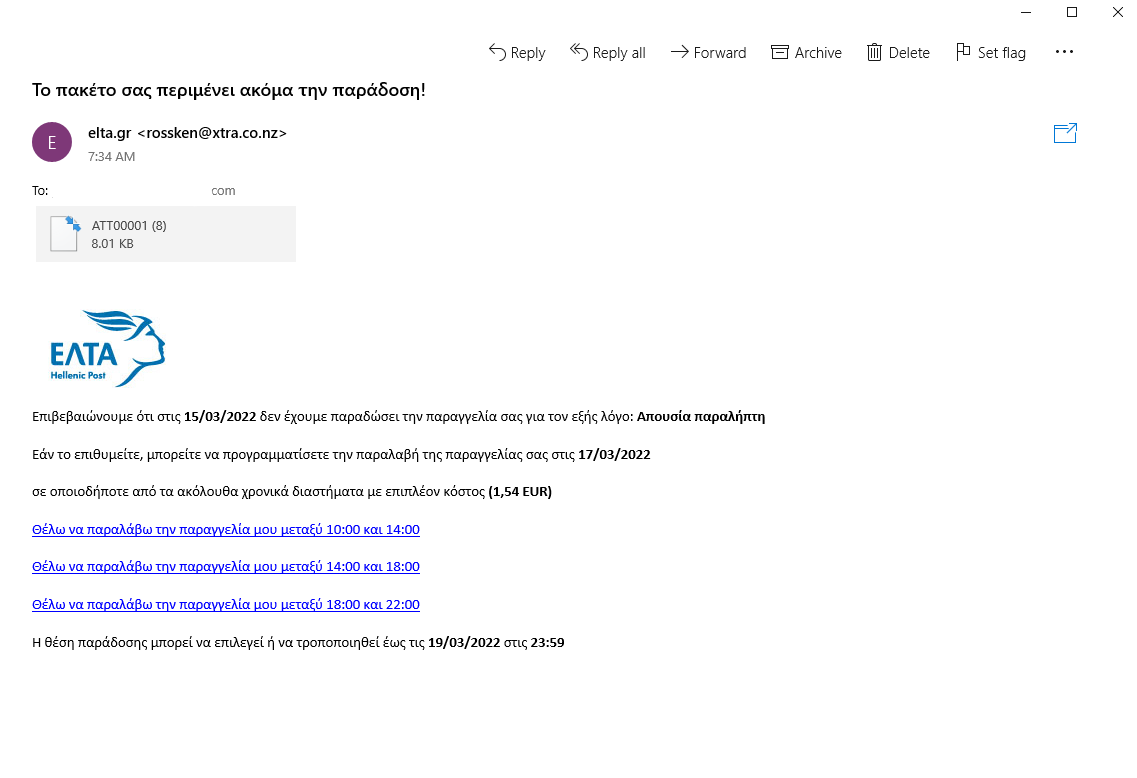Open the three-dot more actions menu
The image size is (1137, 778).
point(1064,51)
